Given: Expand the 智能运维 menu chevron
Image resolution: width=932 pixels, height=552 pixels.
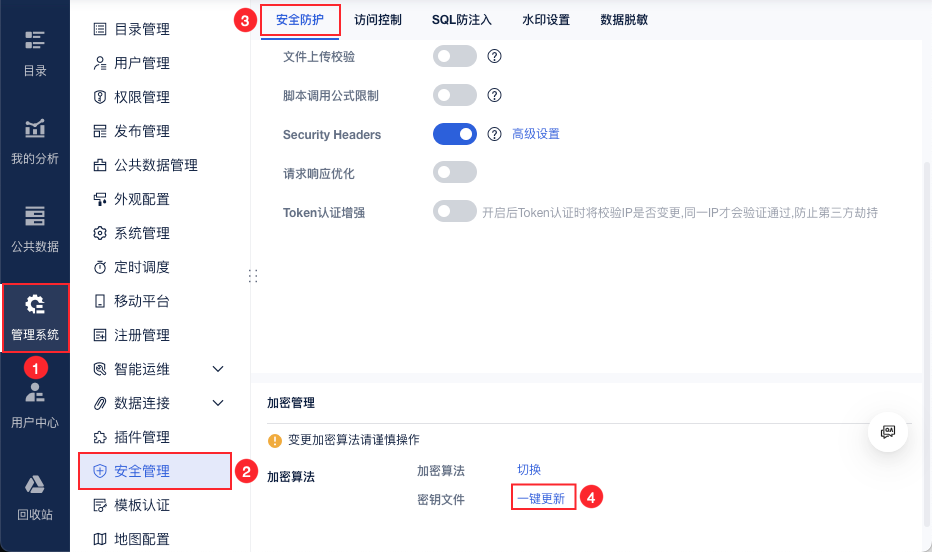Looking at the screenshot, I should pyautogui.click(x=219, y=369).
